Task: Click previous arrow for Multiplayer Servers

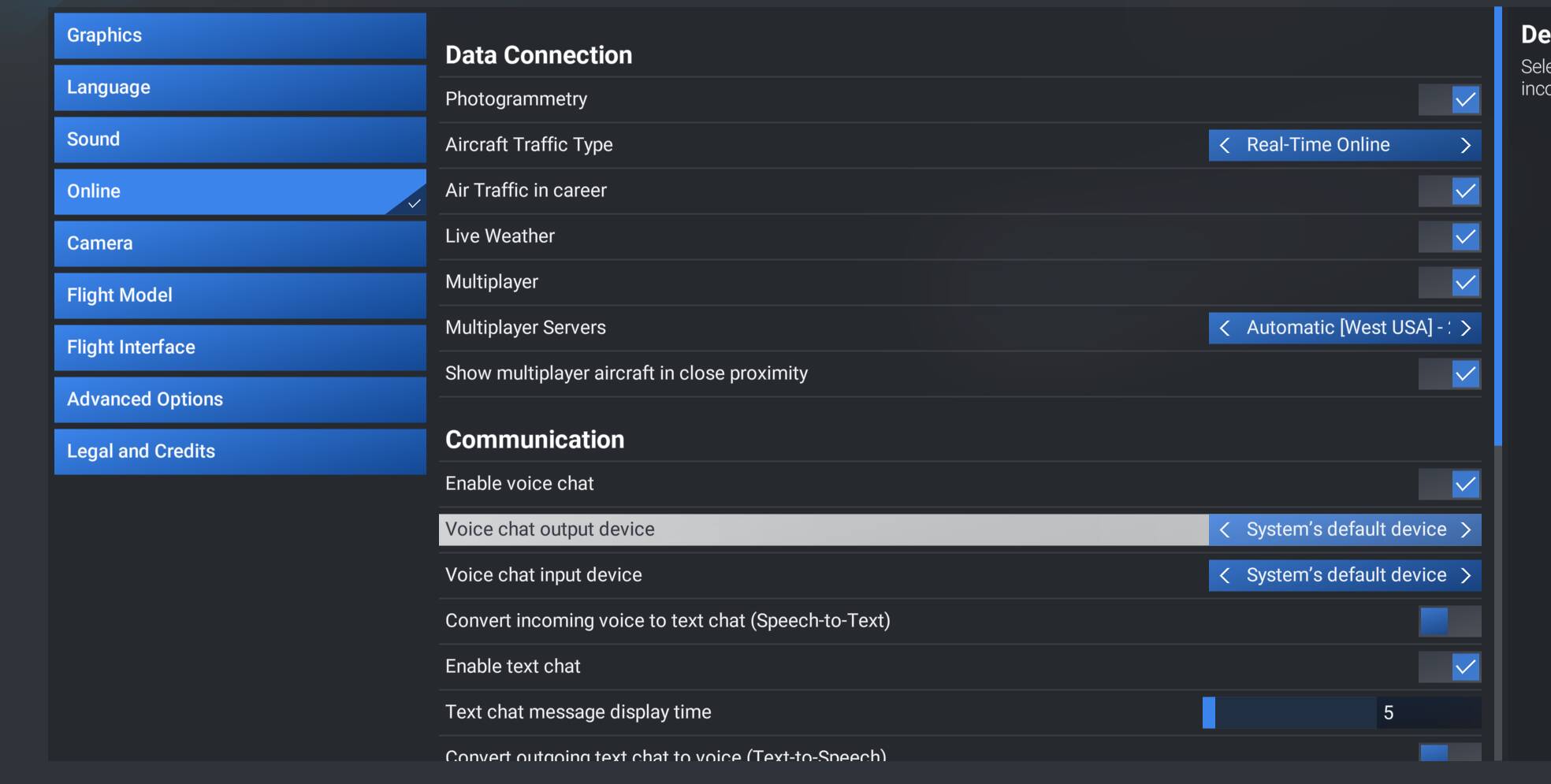Action: click(1225, 328)
